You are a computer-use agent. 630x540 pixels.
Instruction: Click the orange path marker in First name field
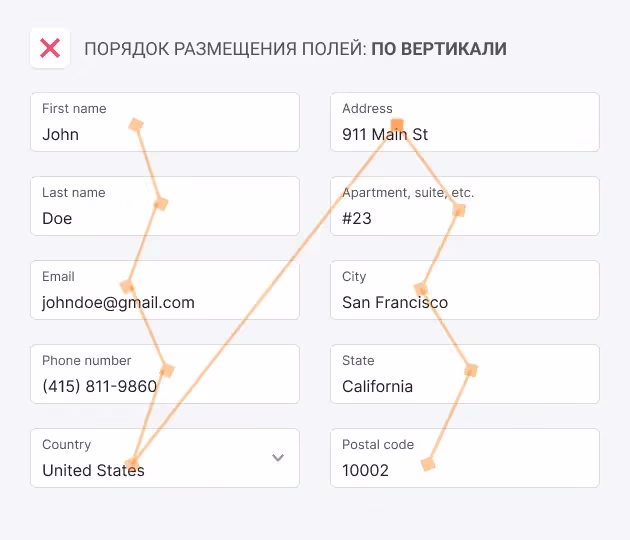coord(136,125)
